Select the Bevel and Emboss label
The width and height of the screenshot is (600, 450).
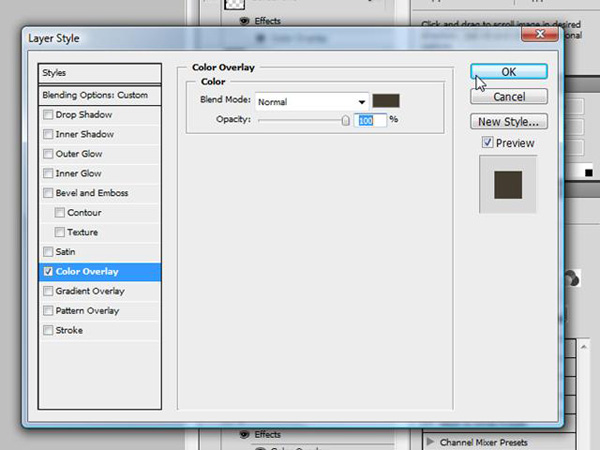tap(92, 193)
